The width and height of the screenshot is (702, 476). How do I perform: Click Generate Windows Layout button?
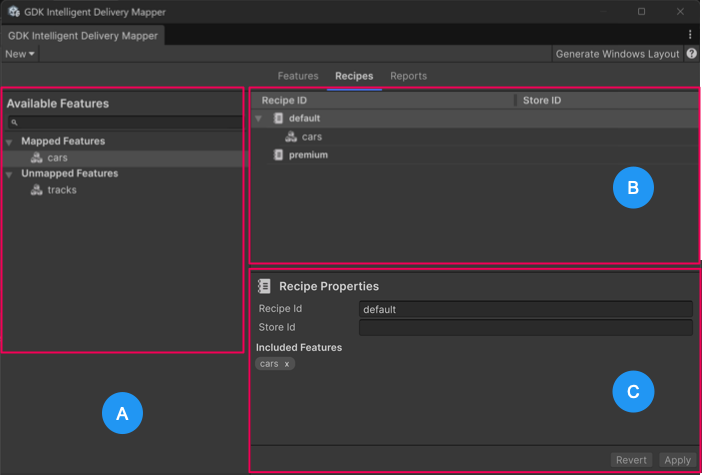(617, 54)
